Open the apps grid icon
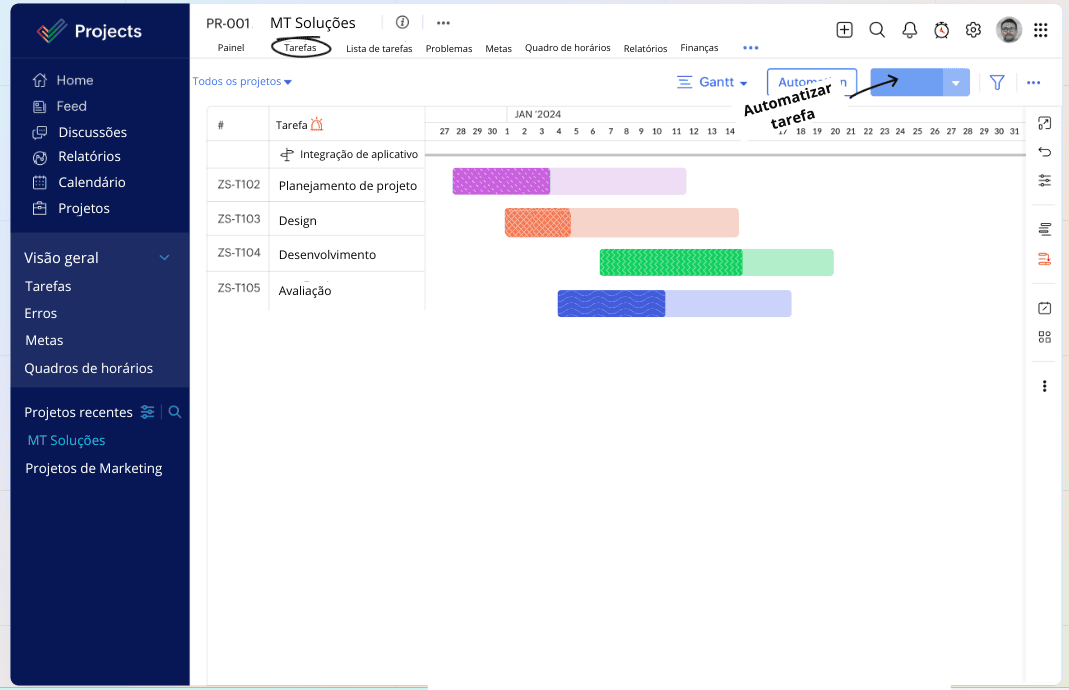This screenshot has height=690, width=1069. (1040, 30)
